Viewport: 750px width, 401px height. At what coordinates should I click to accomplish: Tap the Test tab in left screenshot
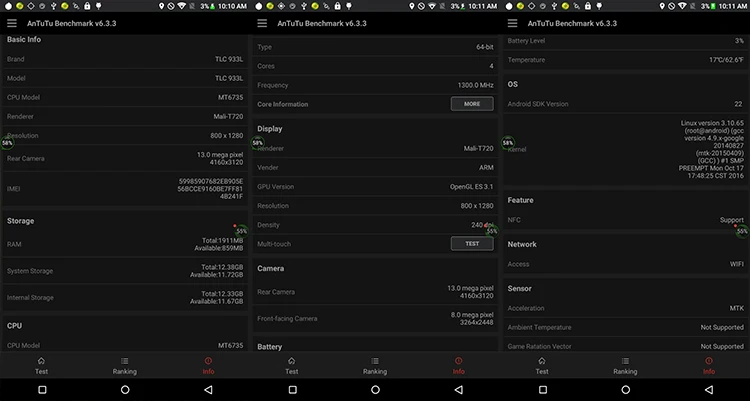click(x=41, y=366)
